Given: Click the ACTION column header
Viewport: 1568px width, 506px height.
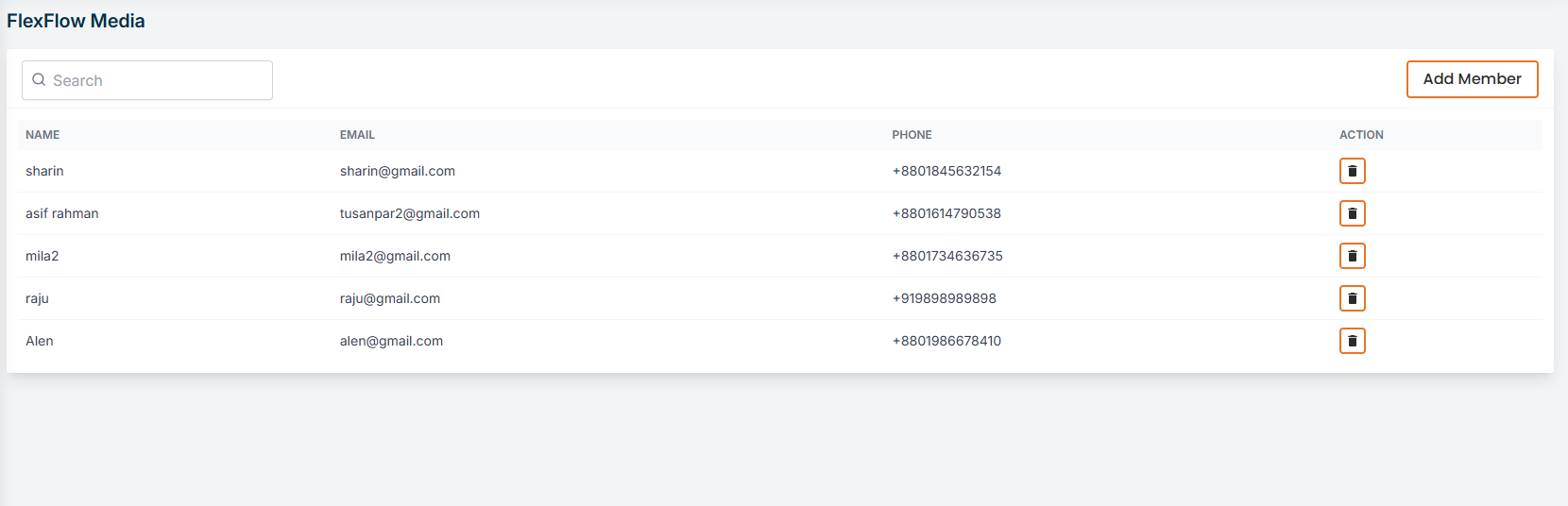Looking at the screenshot, I should pos(1361,135).
